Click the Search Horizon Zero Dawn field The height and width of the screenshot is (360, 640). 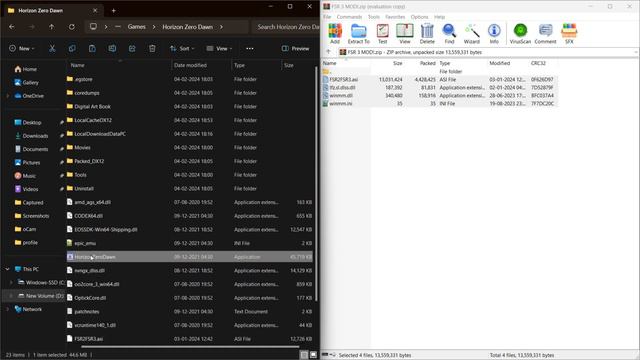286,27
